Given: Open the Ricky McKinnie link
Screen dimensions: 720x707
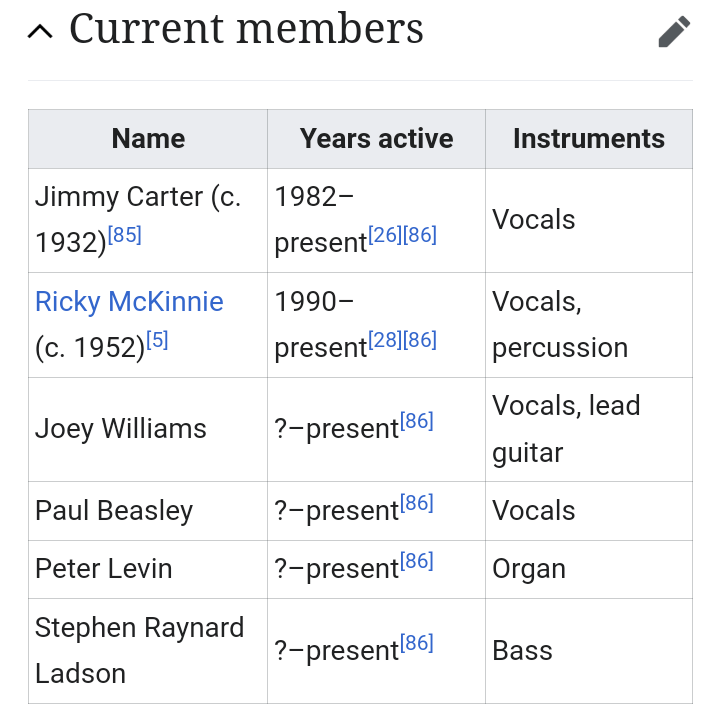Looking at the screenshot, I should 129,301.
